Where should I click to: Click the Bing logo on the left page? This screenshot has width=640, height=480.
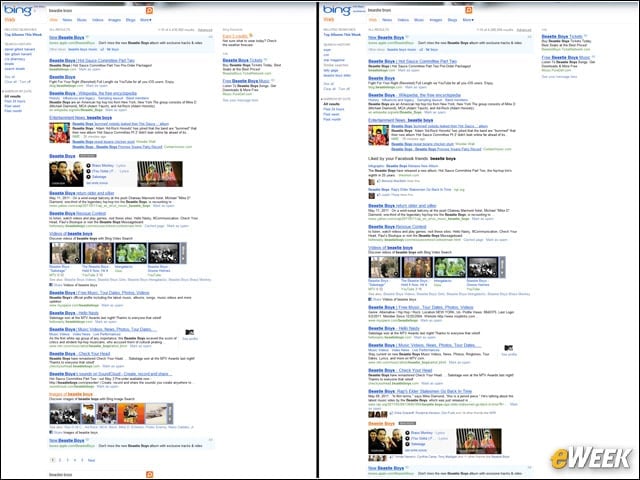click(18, 10)
